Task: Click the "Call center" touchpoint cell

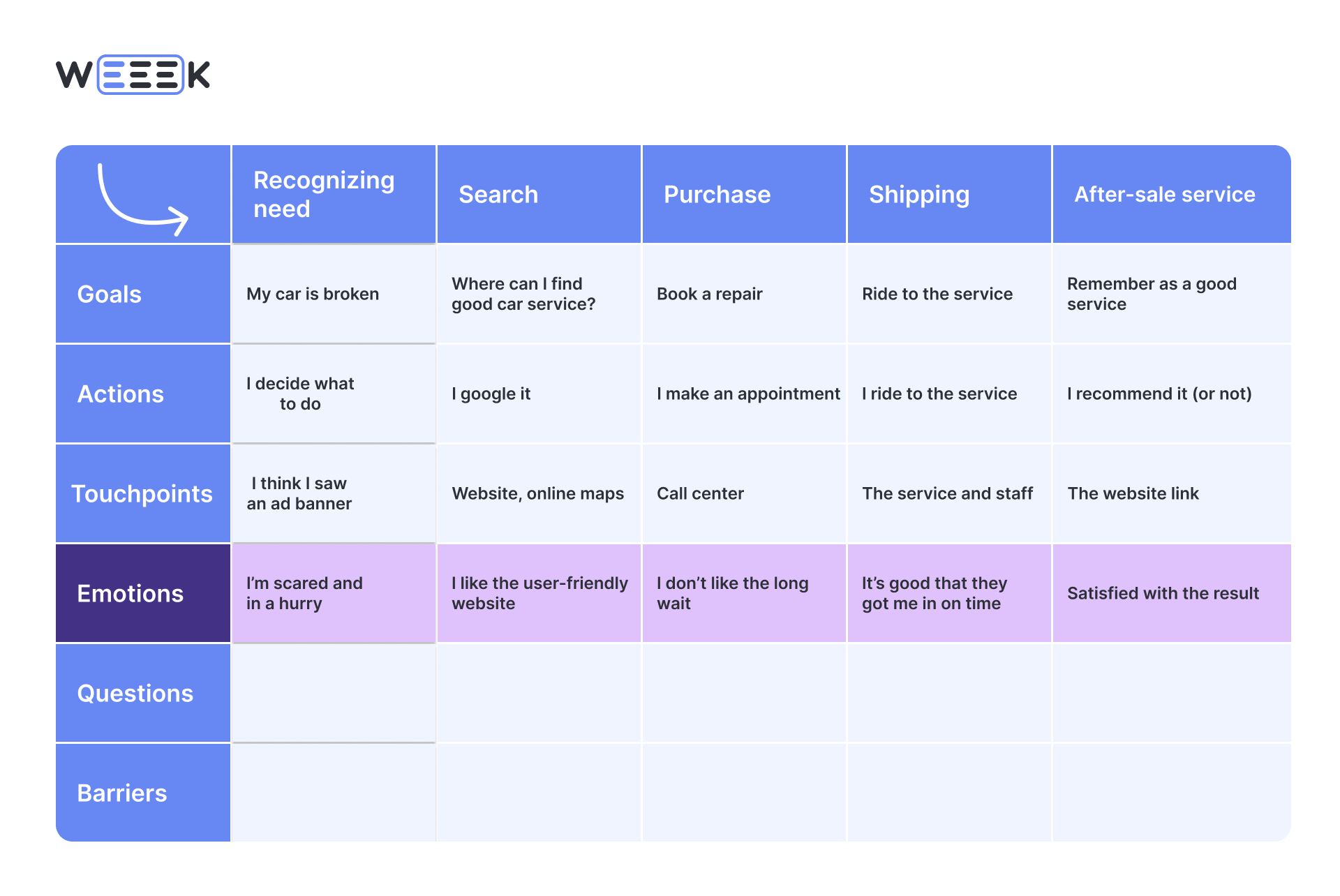Action: click(x=700, y=494)
